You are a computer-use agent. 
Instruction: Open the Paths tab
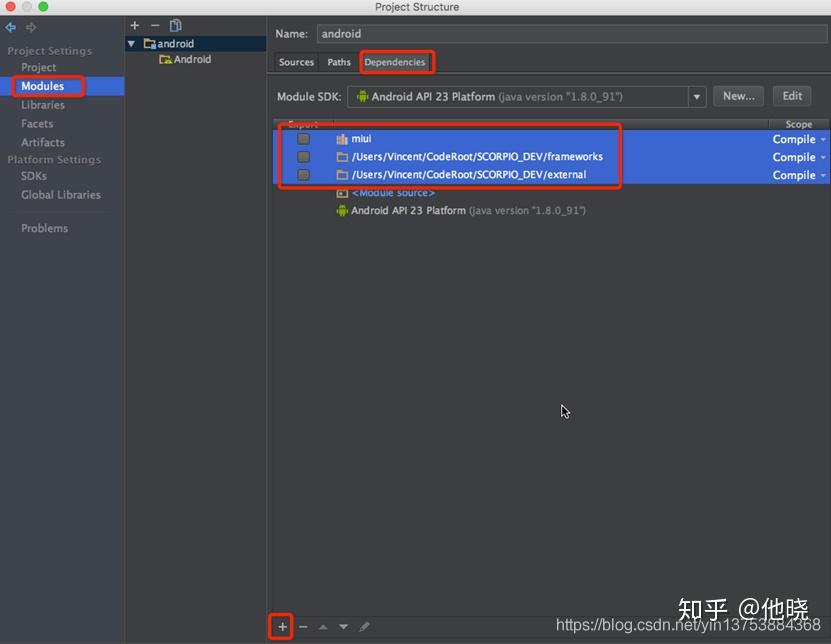(x=338, y=62)
